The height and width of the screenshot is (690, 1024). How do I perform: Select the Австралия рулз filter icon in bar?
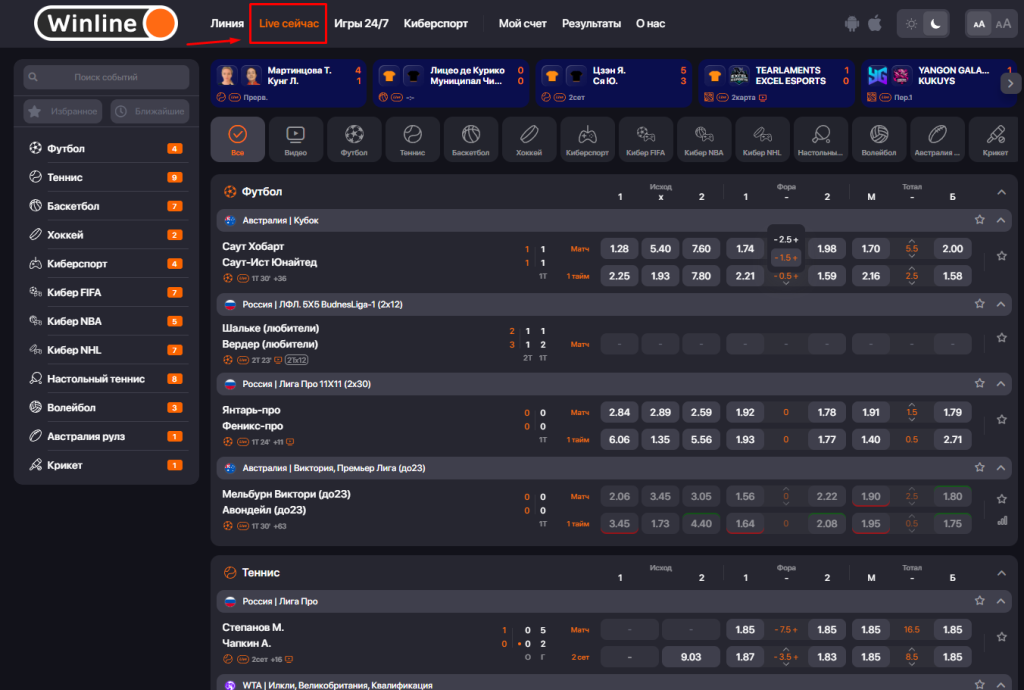[x=937, y=140]
